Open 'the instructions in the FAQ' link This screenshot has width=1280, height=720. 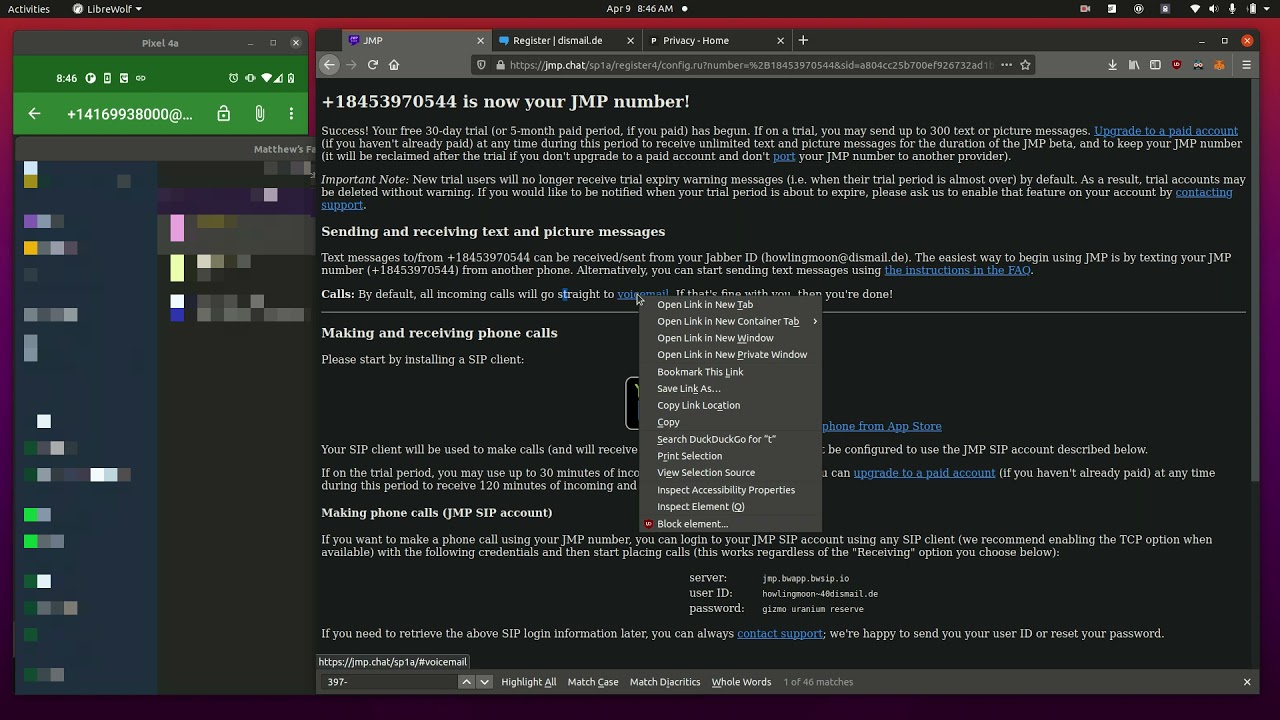click(x=957, y=270)
